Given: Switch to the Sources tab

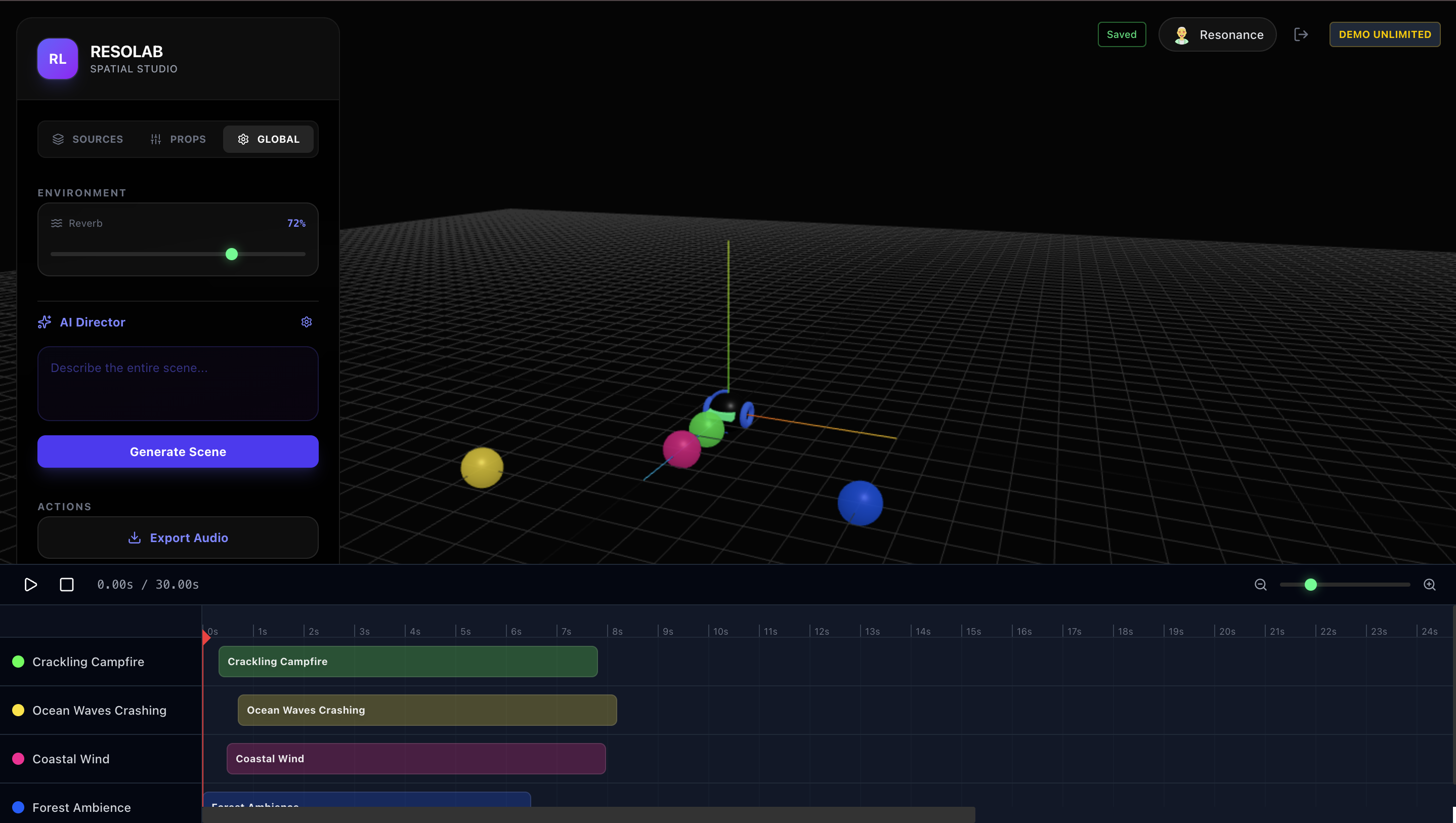Looking at the screenshot, I should click(88, 139).
